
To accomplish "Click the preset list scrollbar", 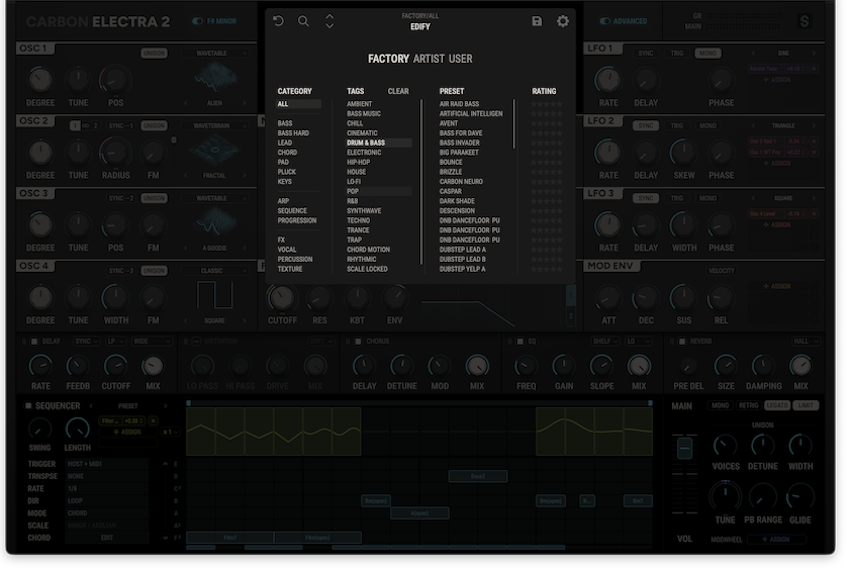I will 514,124.
